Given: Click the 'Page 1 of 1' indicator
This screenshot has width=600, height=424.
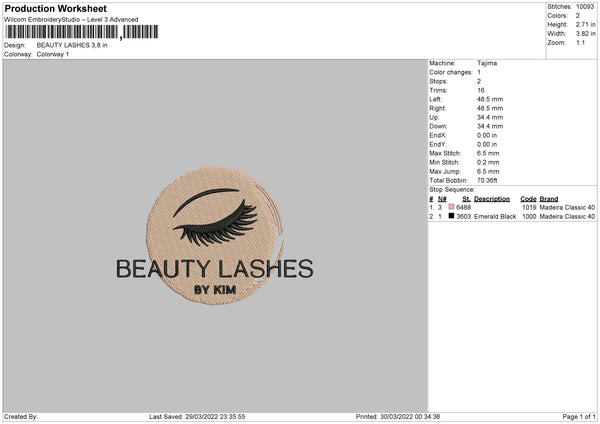Looking at the screenshot, I should tap(579, 416).
